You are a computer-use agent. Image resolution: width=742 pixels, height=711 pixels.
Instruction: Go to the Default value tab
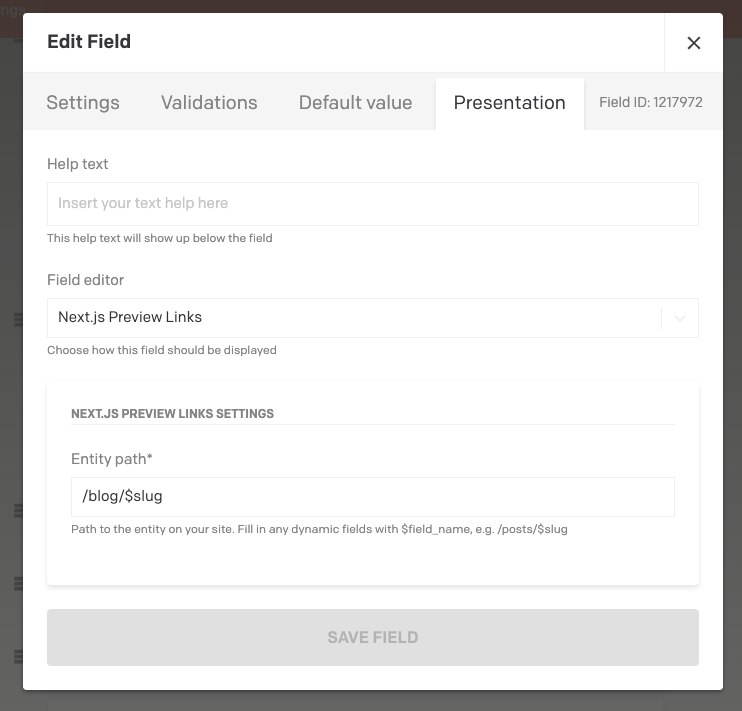(355, 103)
